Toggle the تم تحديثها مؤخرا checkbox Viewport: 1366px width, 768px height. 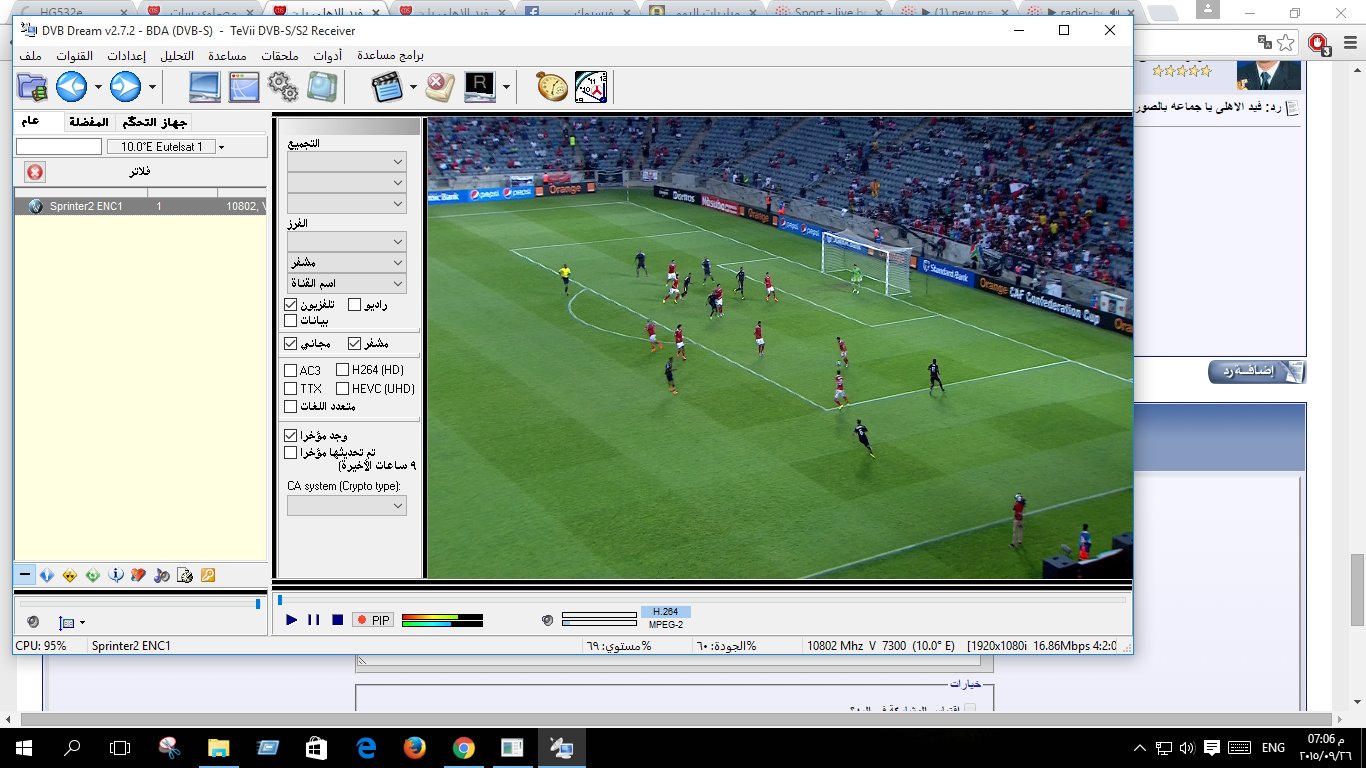click(291, 453)
